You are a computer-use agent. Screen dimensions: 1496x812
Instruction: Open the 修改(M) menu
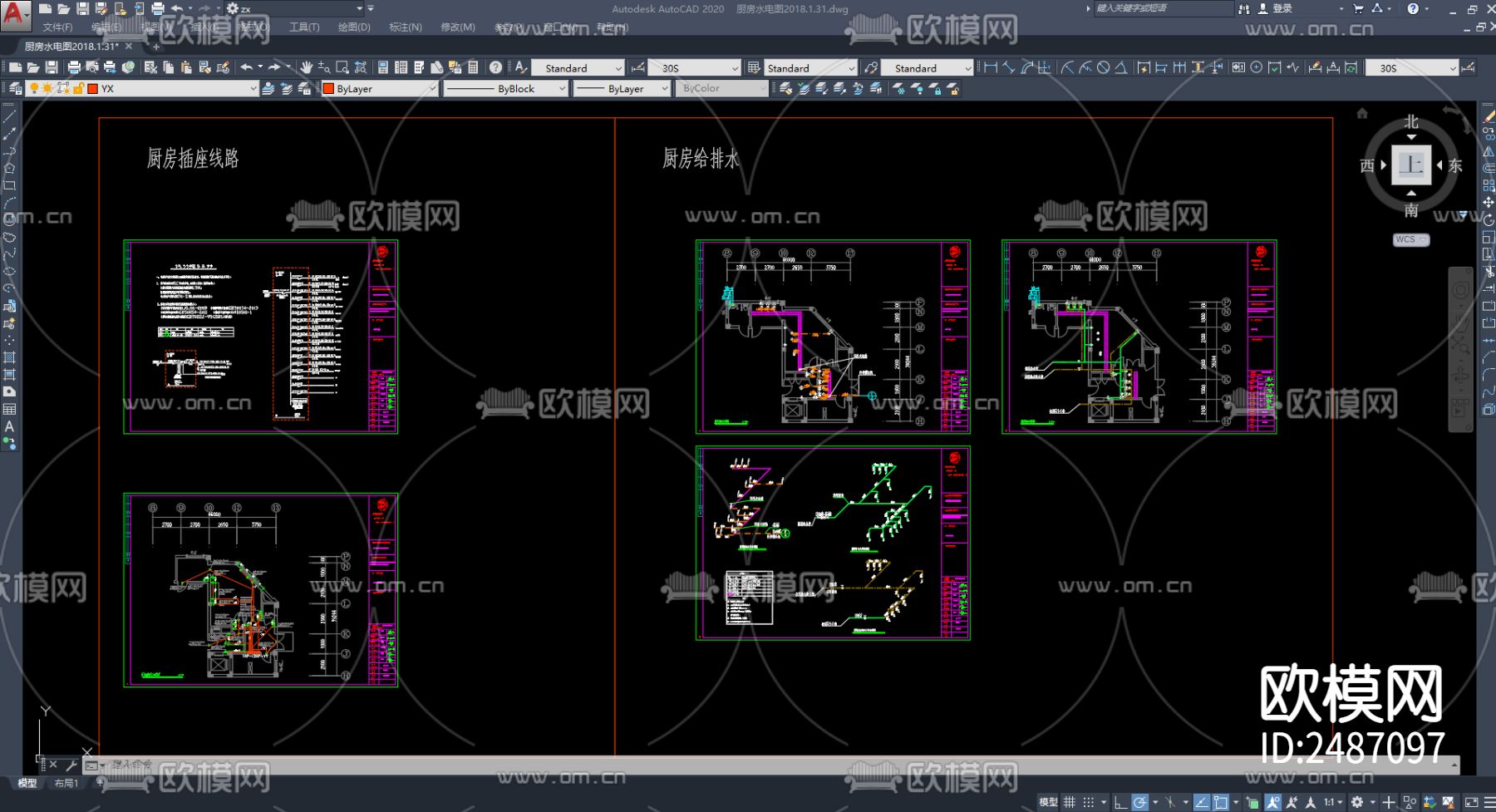click(x=458, y=27)
